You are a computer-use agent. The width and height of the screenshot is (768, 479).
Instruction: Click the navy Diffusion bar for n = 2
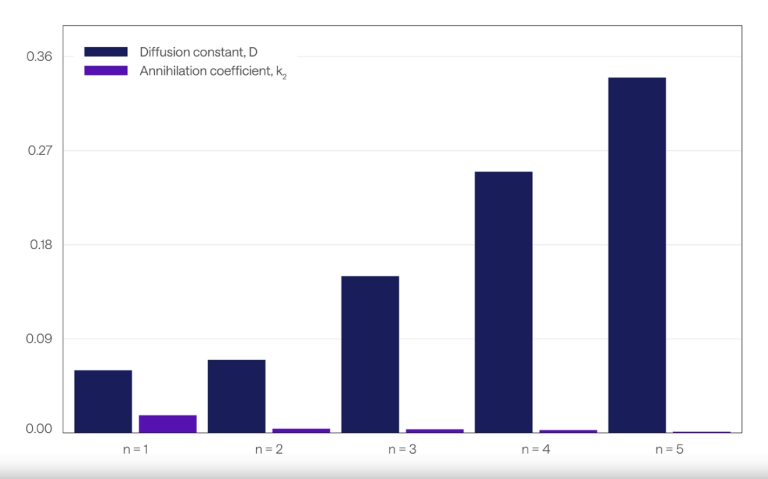pos(237,396)
